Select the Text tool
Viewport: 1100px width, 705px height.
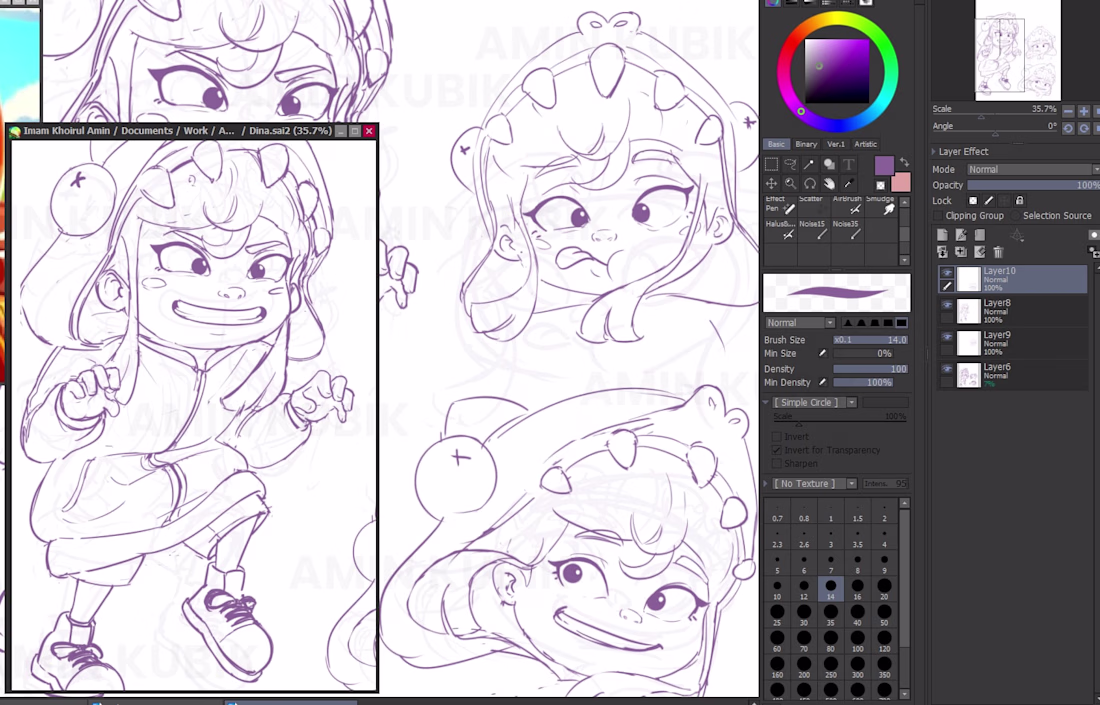[x=848, y=164]
